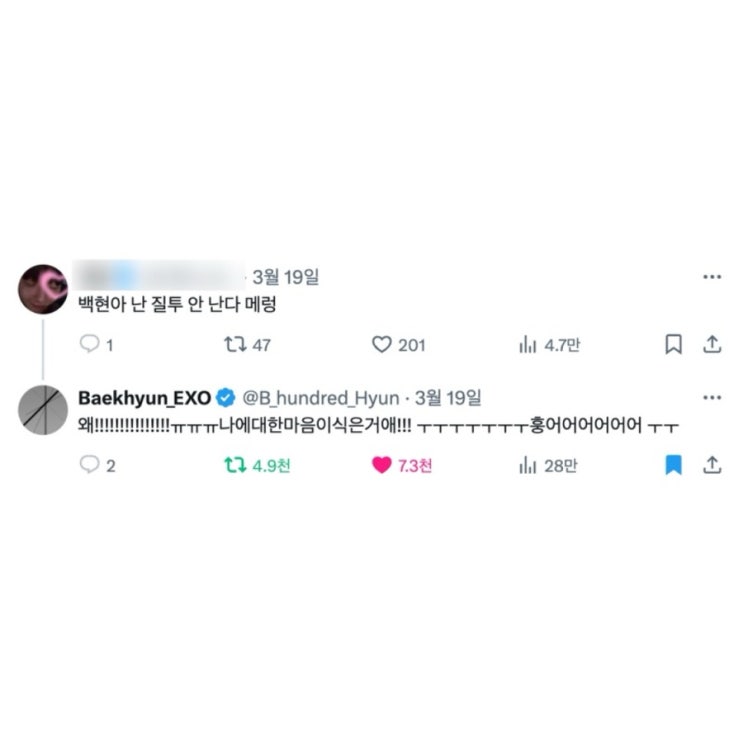
Task: Open replies on the first tweet
Action: 97,344
